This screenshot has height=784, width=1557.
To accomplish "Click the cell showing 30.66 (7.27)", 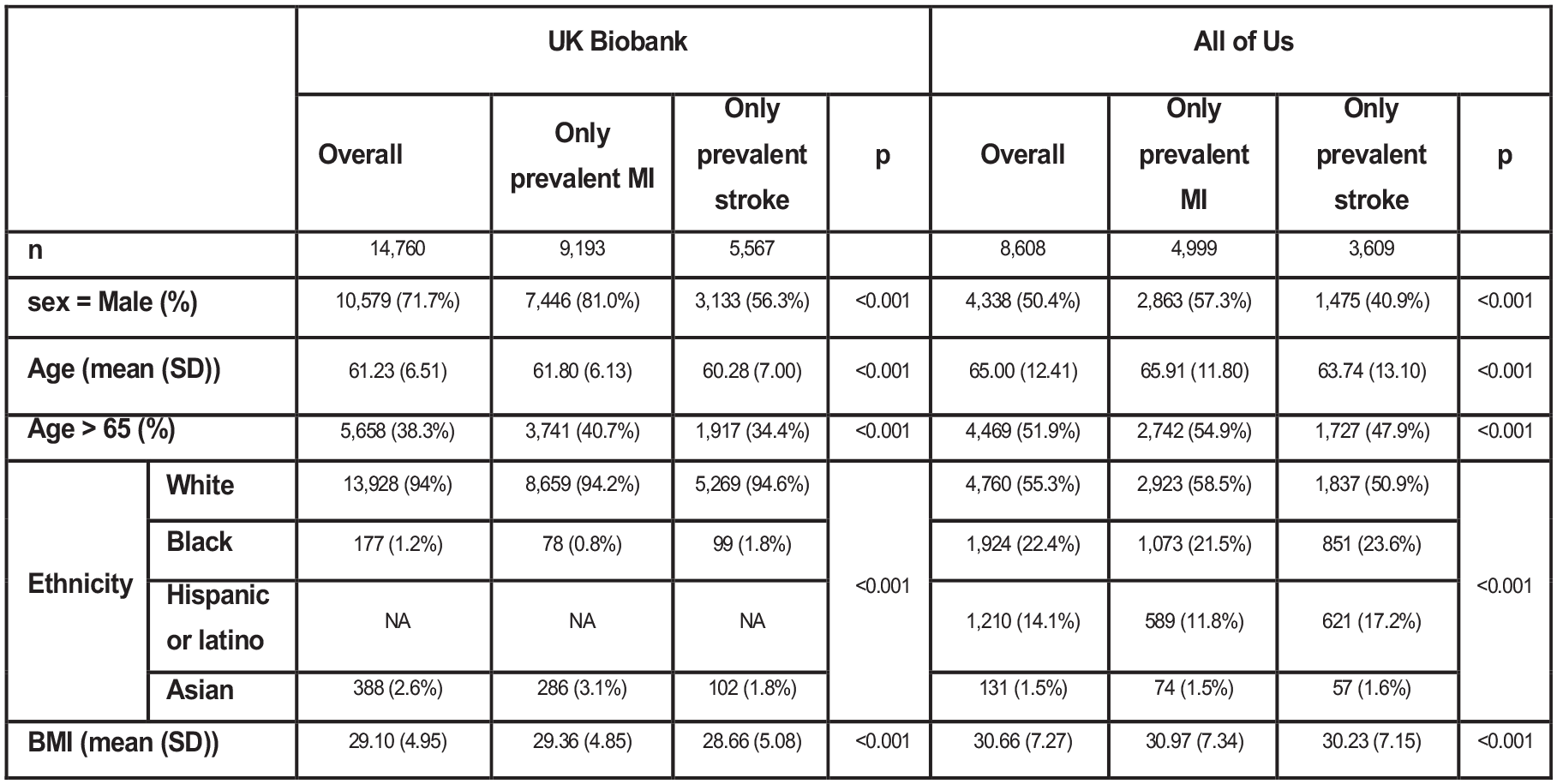I will coord(1022,741).
